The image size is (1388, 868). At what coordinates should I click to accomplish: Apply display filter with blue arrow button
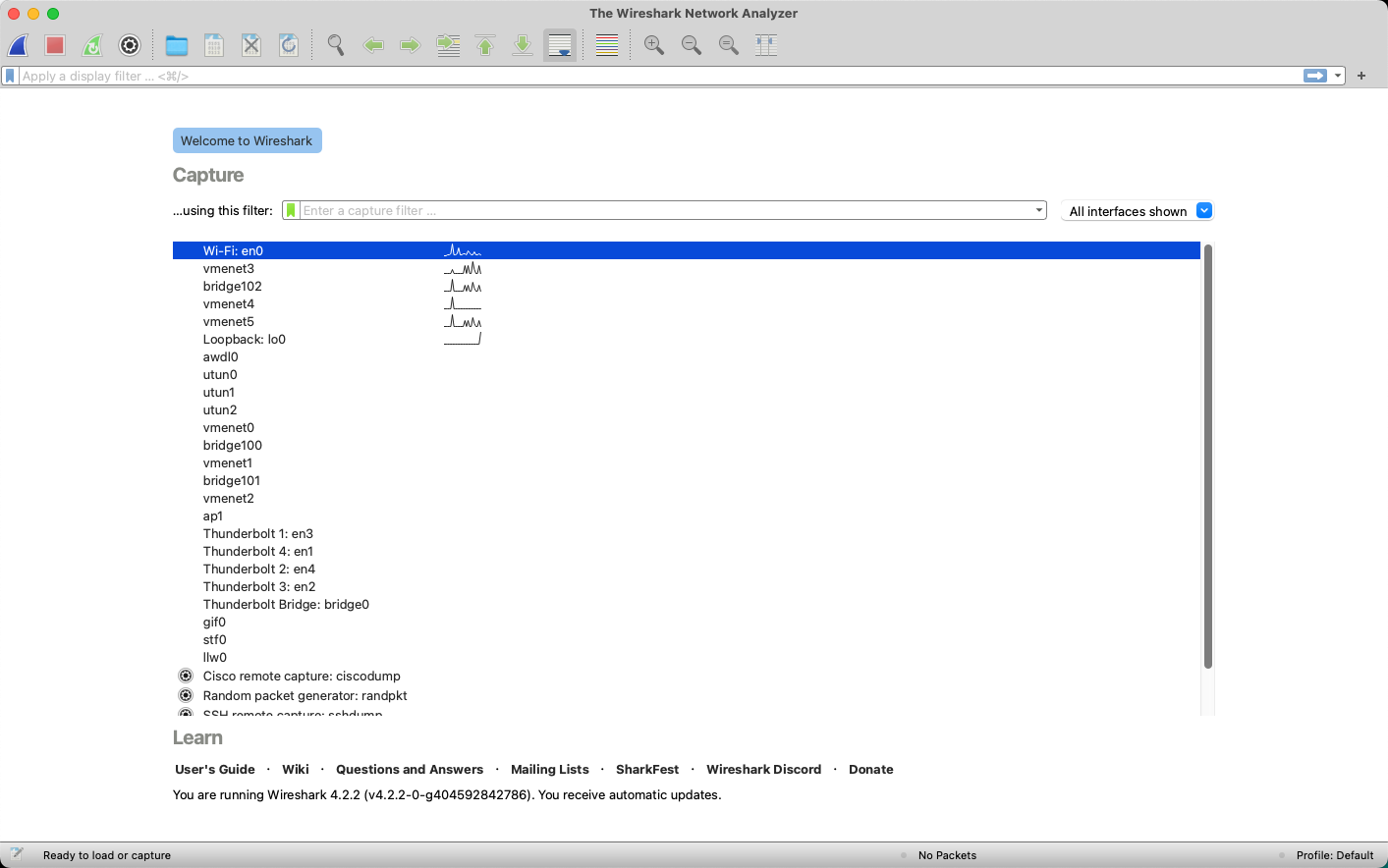[1315, 76]
